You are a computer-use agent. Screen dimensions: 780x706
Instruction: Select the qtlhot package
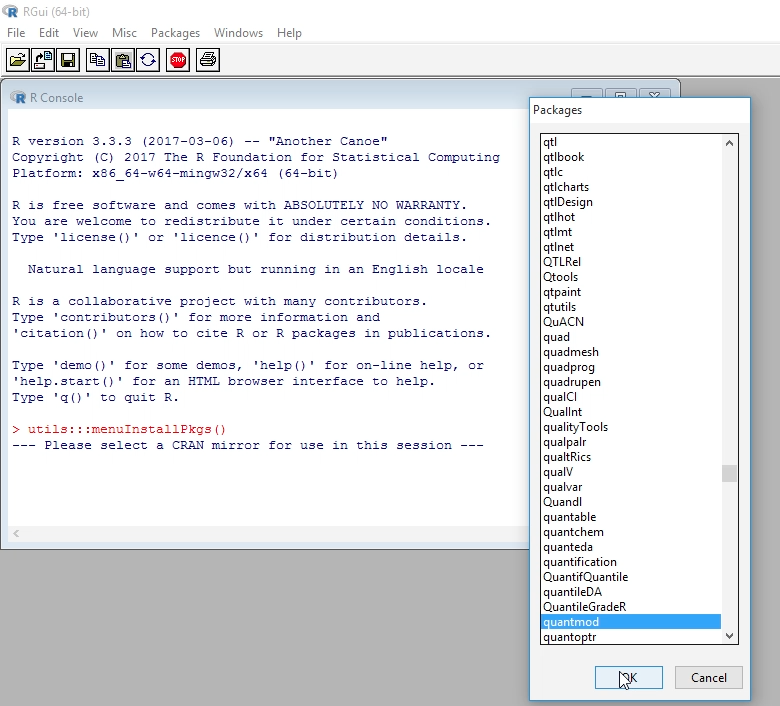click(630, 217)
